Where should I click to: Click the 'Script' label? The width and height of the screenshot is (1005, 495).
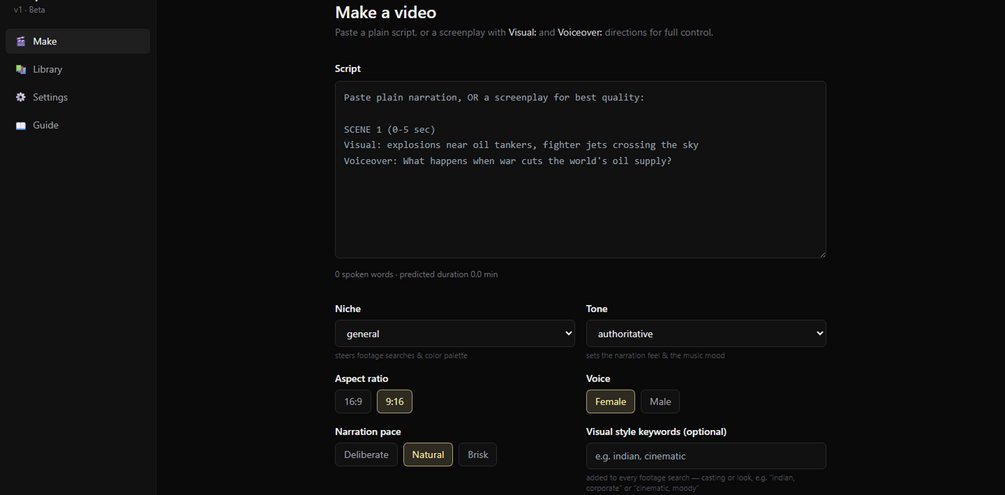coord(347,69)
